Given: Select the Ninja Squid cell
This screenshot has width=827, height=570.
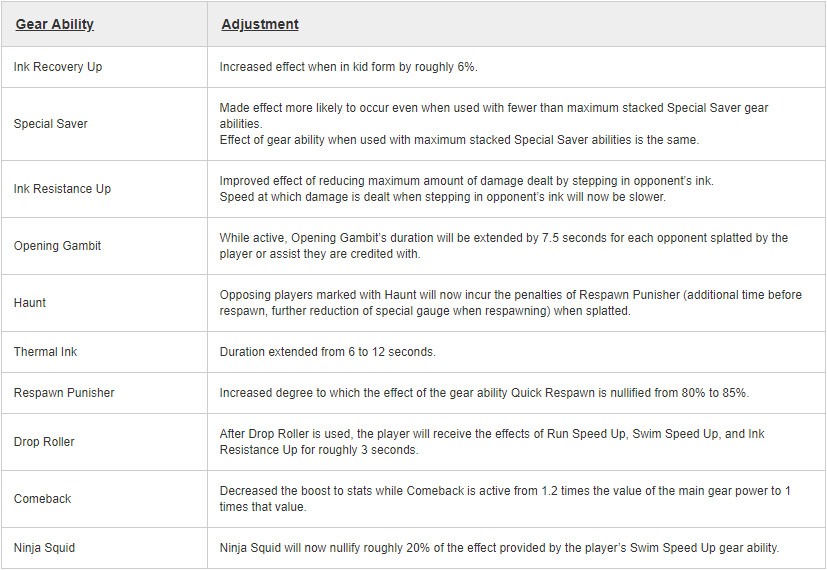Looking at the screenshot, I should [x=44, y=548].
